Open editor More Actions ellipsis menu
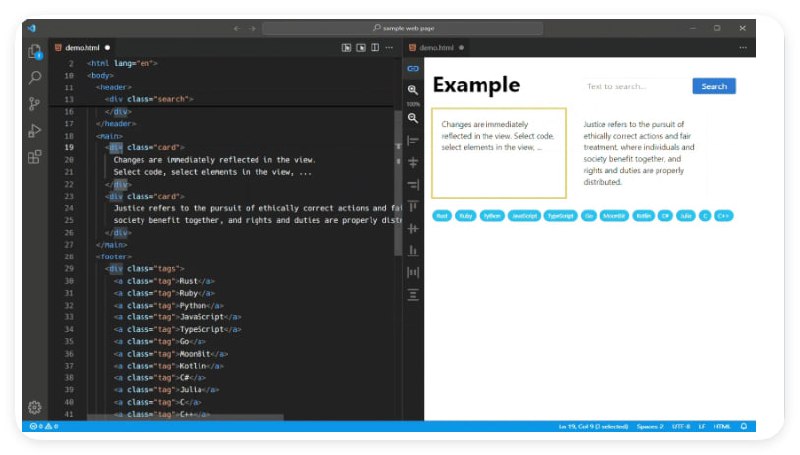 coord(389,47)
